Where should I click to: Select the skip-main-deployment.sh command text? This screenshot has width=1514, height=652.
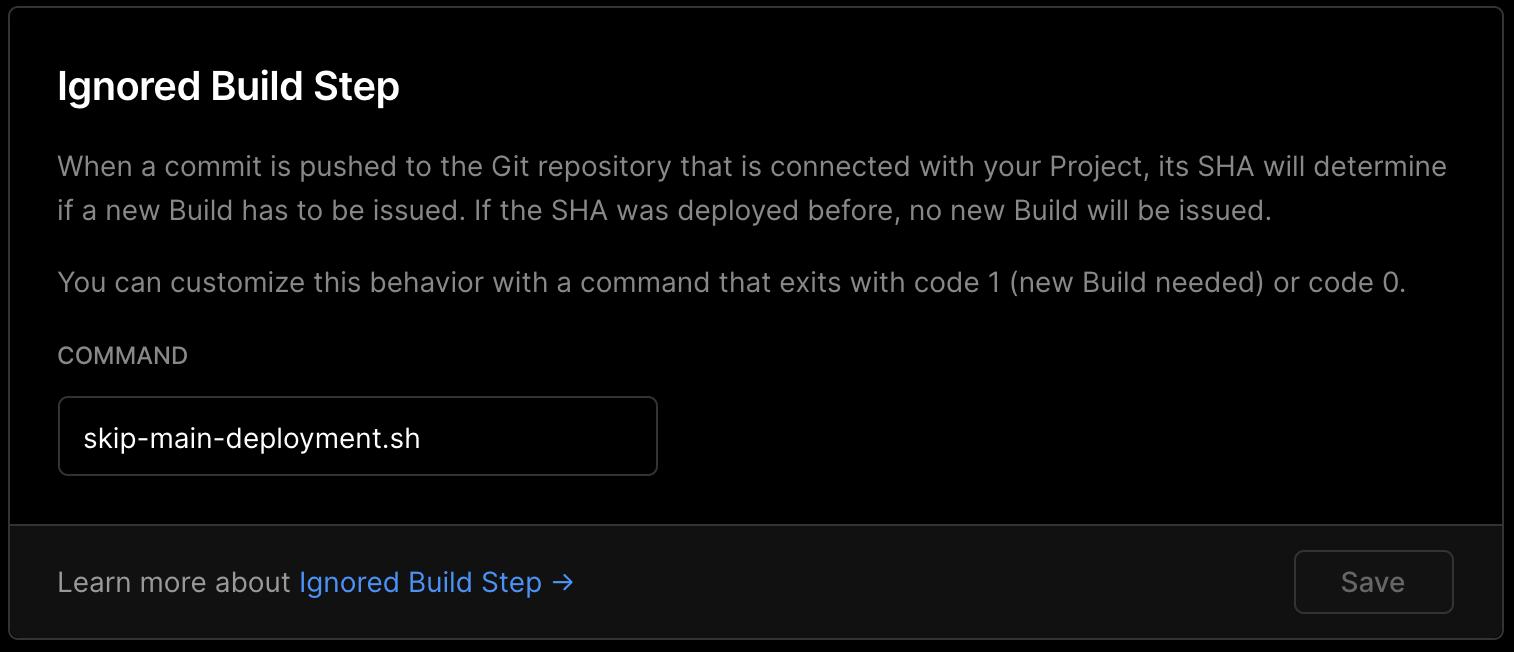click(253, 436)
